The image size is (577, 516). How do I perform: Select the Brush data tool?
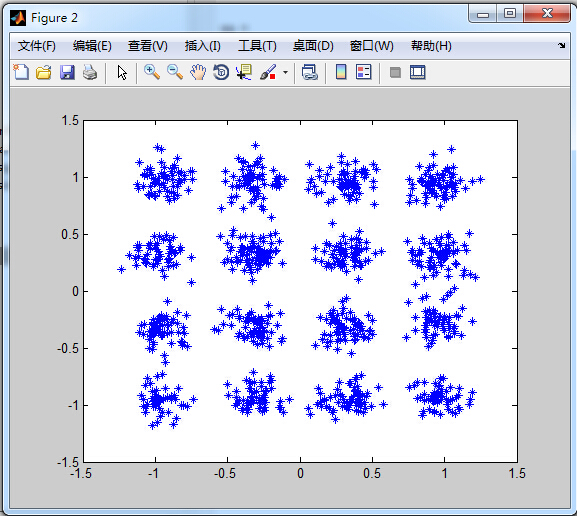click(x=268, y=72)
